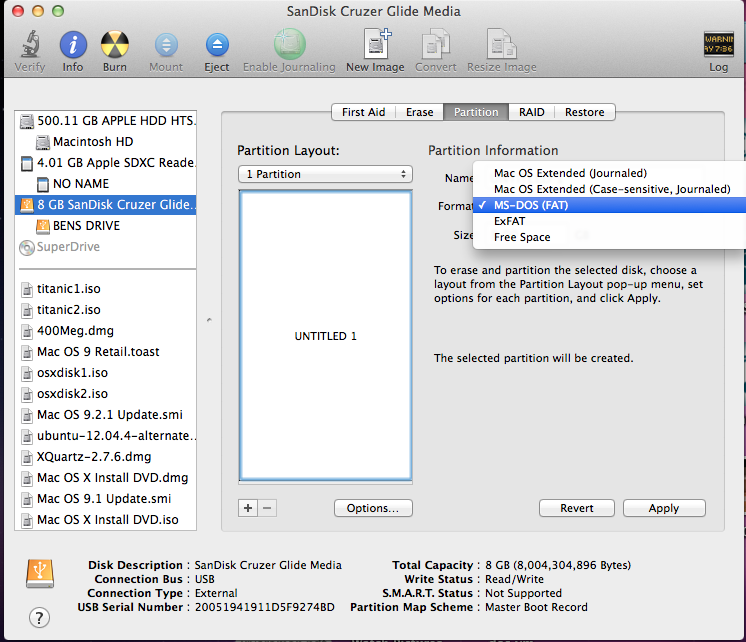Select Mac OS 9.1 Update.smi

[x=106, y=499]
